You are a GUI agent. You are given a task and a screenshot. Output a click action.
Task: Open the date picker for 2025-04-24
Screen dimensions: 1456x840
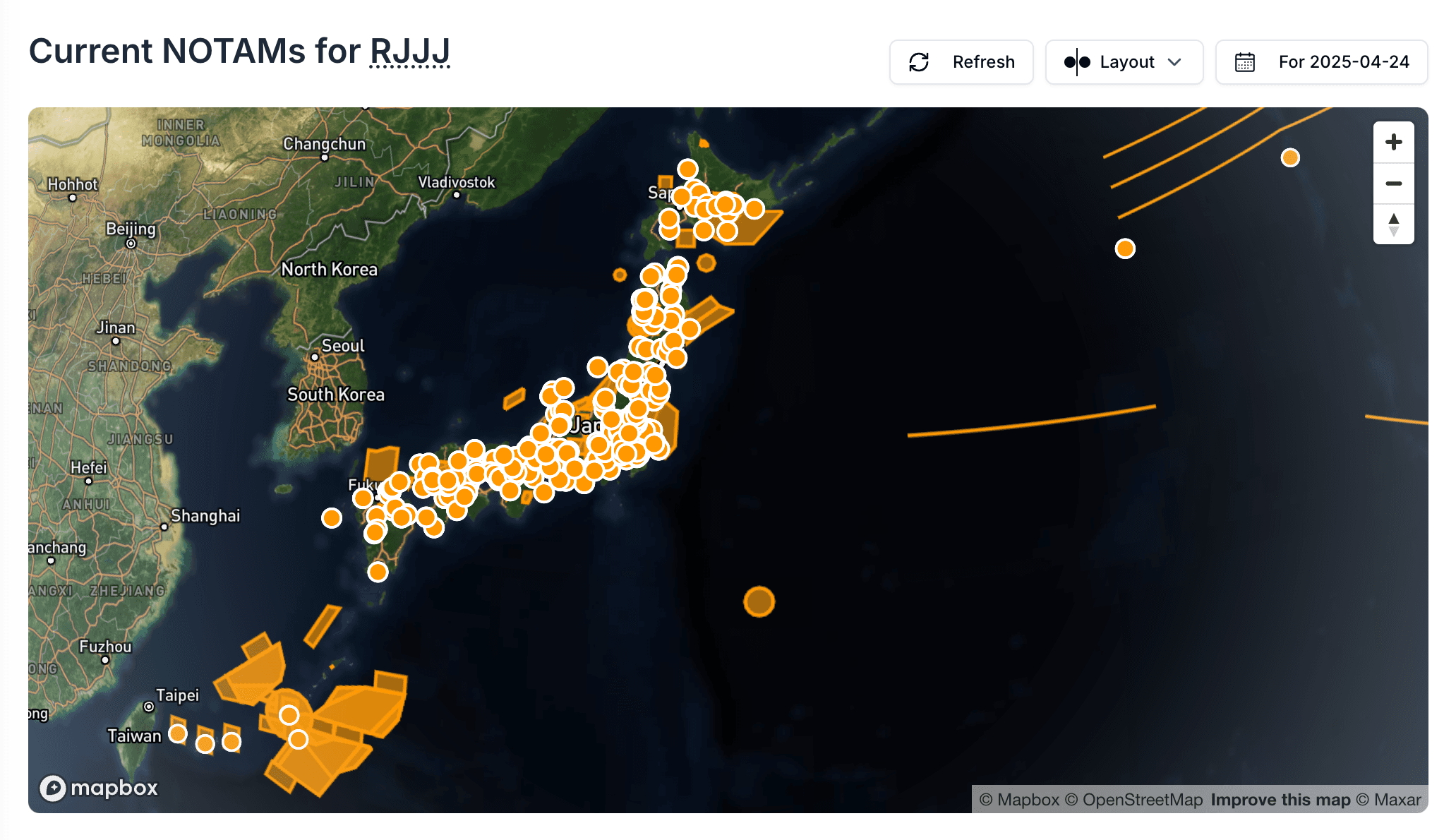(x=1321, y=62)
